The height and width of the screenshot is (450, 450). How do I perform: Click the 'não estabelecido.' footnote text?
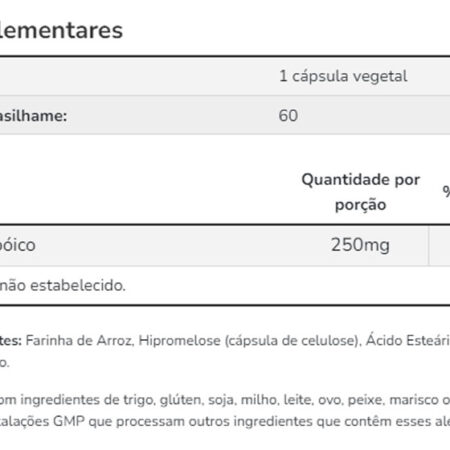63,286
